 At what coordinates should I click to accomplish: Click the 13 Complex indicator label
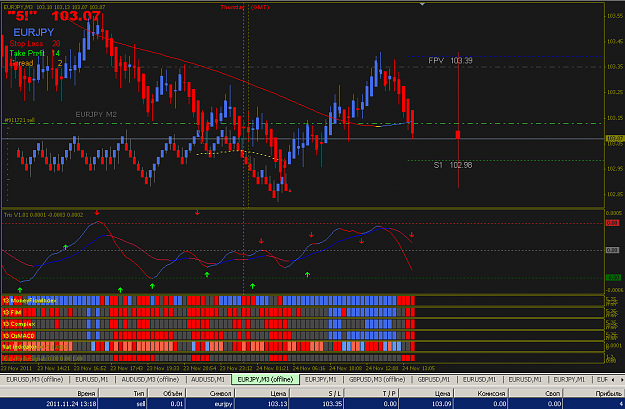(x=19, y=324)
